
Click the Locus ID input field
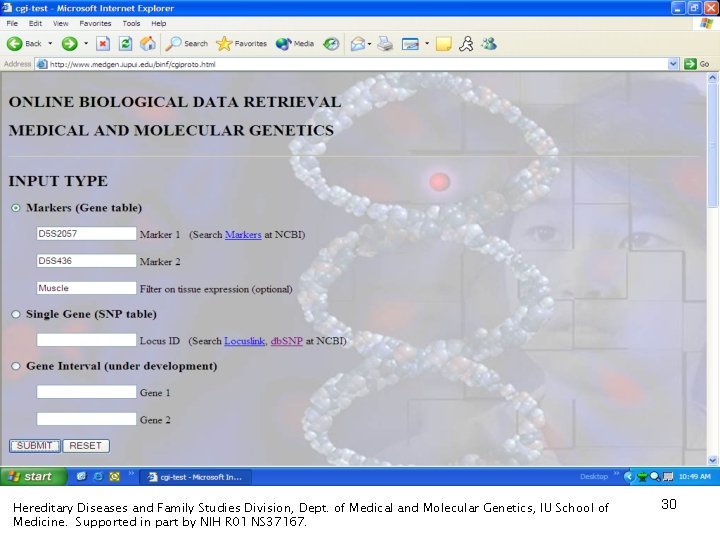pos(86,340)
